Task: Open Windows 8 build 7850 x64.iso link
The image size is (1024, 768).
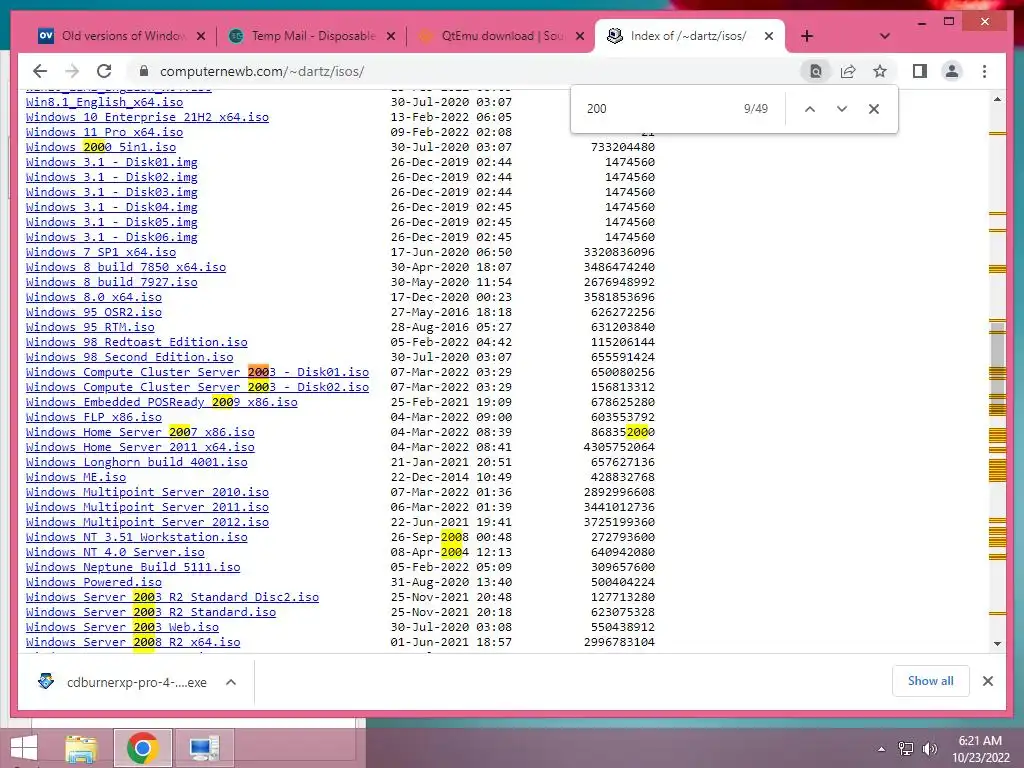Action: coord(126,267)
